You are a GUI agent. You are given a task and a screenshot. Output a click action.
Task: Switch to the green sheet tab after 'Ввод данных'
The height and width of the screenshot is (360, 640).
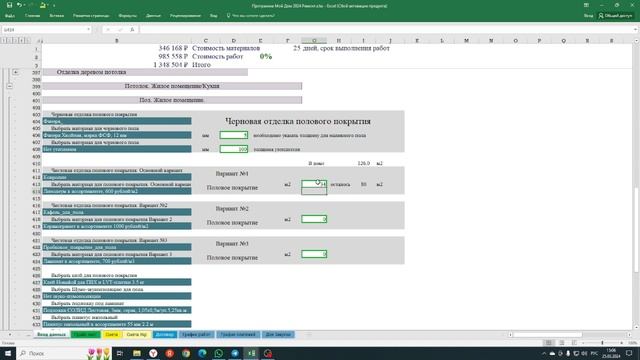86,334
